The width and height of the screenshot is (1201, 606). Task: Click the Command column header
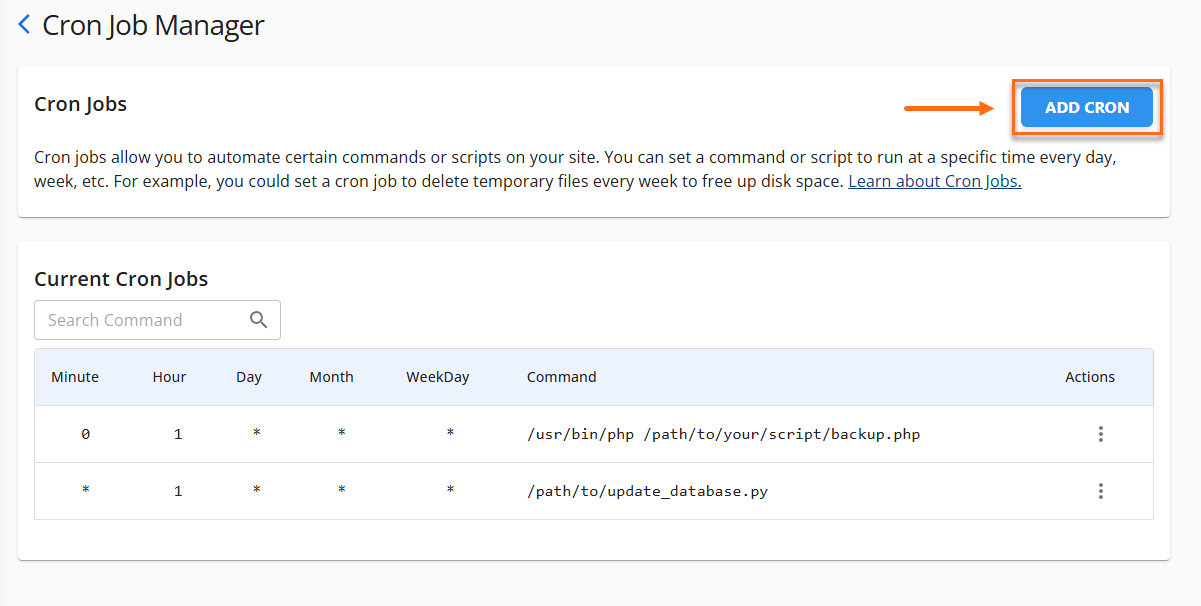click(561, 377)
